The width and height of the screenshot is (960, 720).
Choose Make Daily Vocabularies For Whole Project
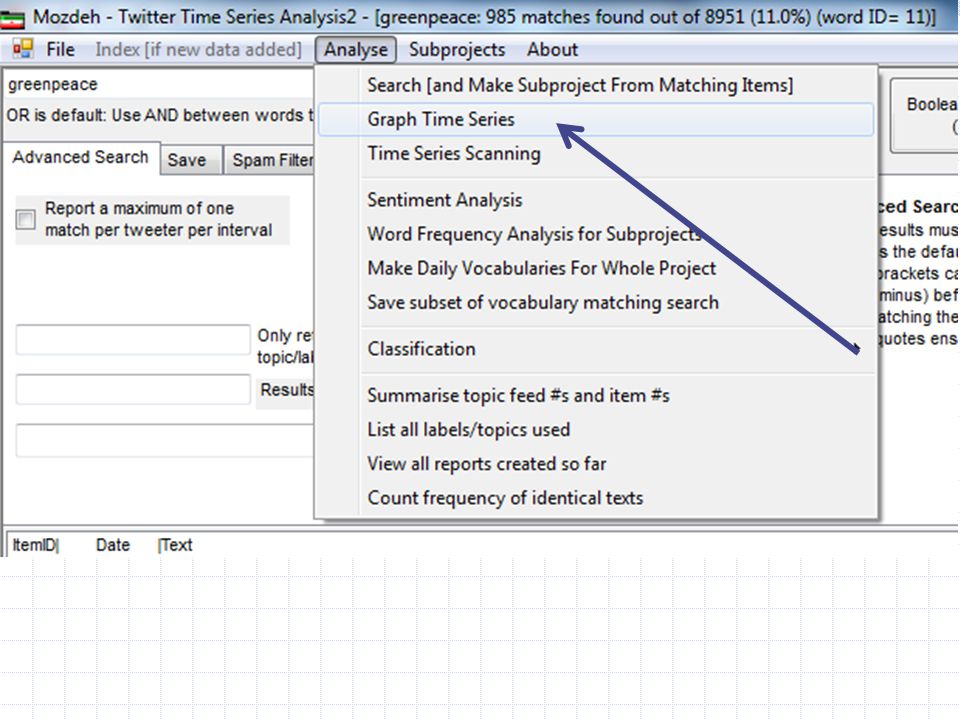tap(596, 268)
